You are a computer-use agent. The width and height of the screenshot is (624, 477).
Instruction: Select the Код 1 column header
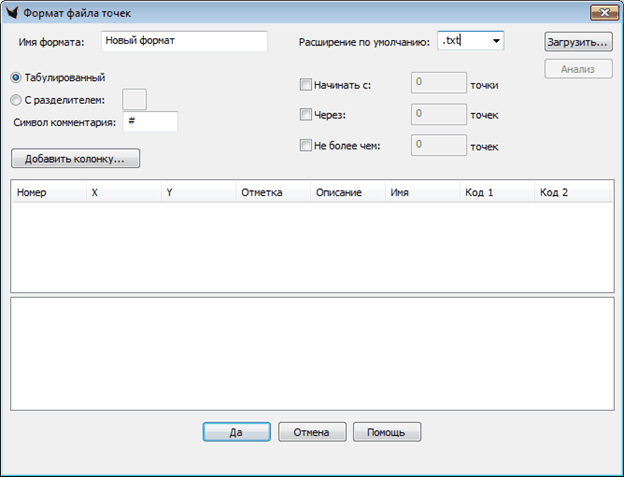coord(496,191)
